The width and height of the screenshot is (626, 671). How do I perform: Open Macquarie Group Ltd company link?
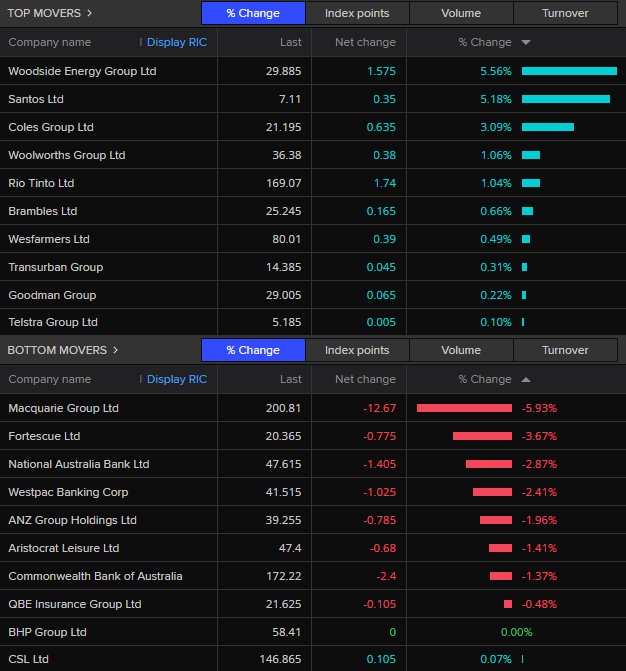pos(63,408)
